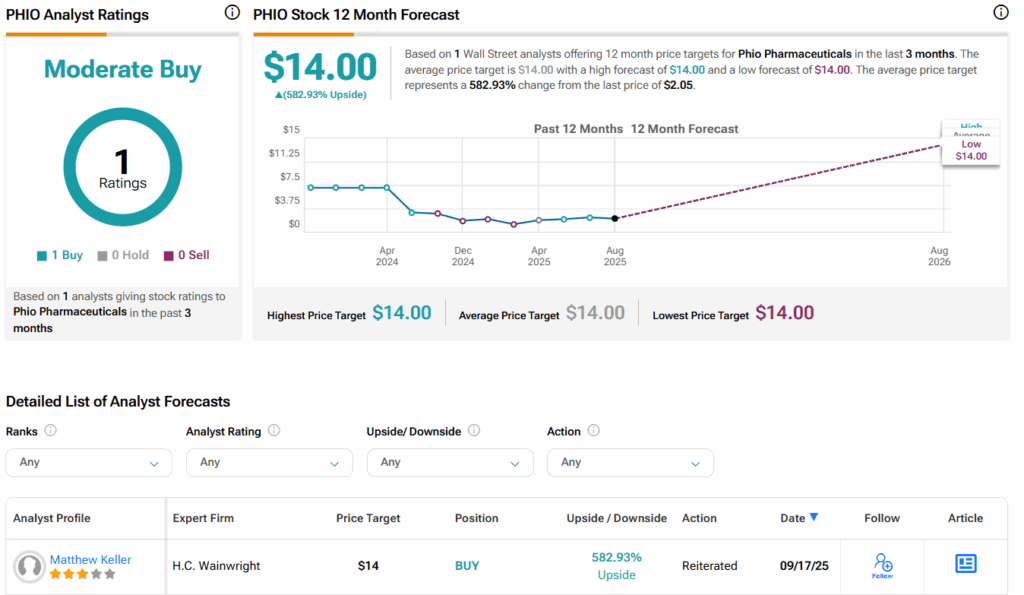1024x595 pixels.
Task: Open the Action filter dropdown
Action: pyautogui.click(x=630, y=462)
